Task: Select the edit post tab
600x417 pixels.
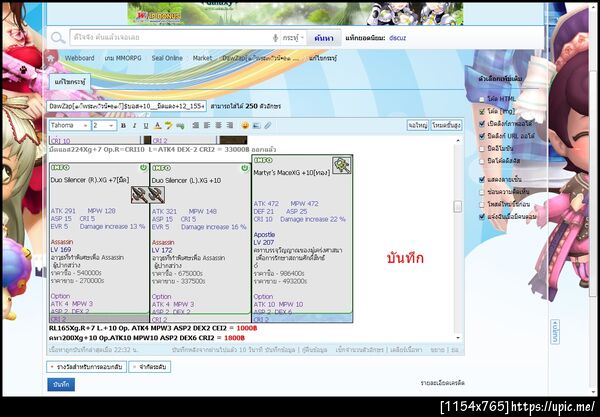Action: point(70,82)
